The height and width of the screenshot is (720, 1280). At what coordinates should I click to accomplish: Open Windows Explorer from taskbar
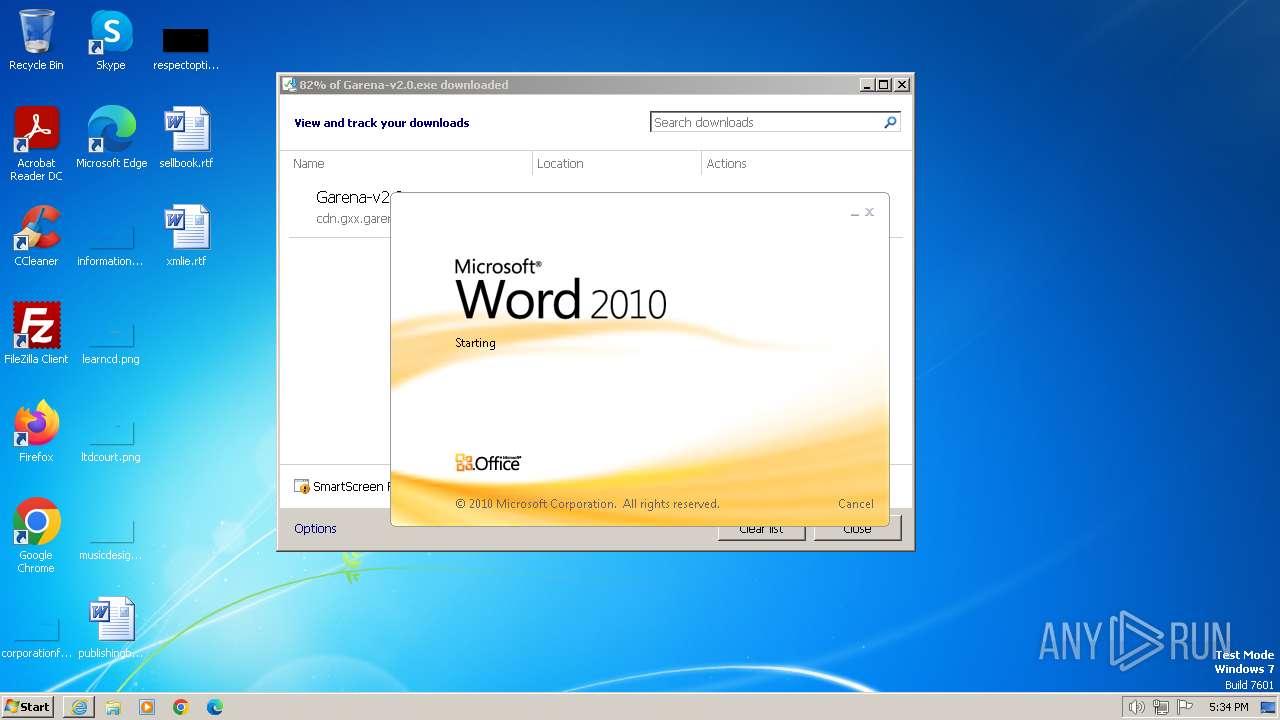(113, 707)
